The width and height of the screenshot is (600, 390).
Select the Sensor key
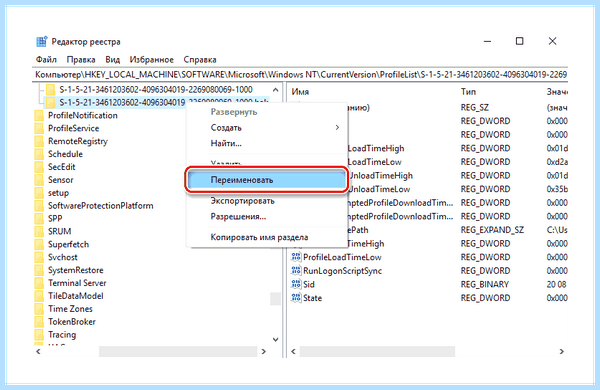[60, 180]
